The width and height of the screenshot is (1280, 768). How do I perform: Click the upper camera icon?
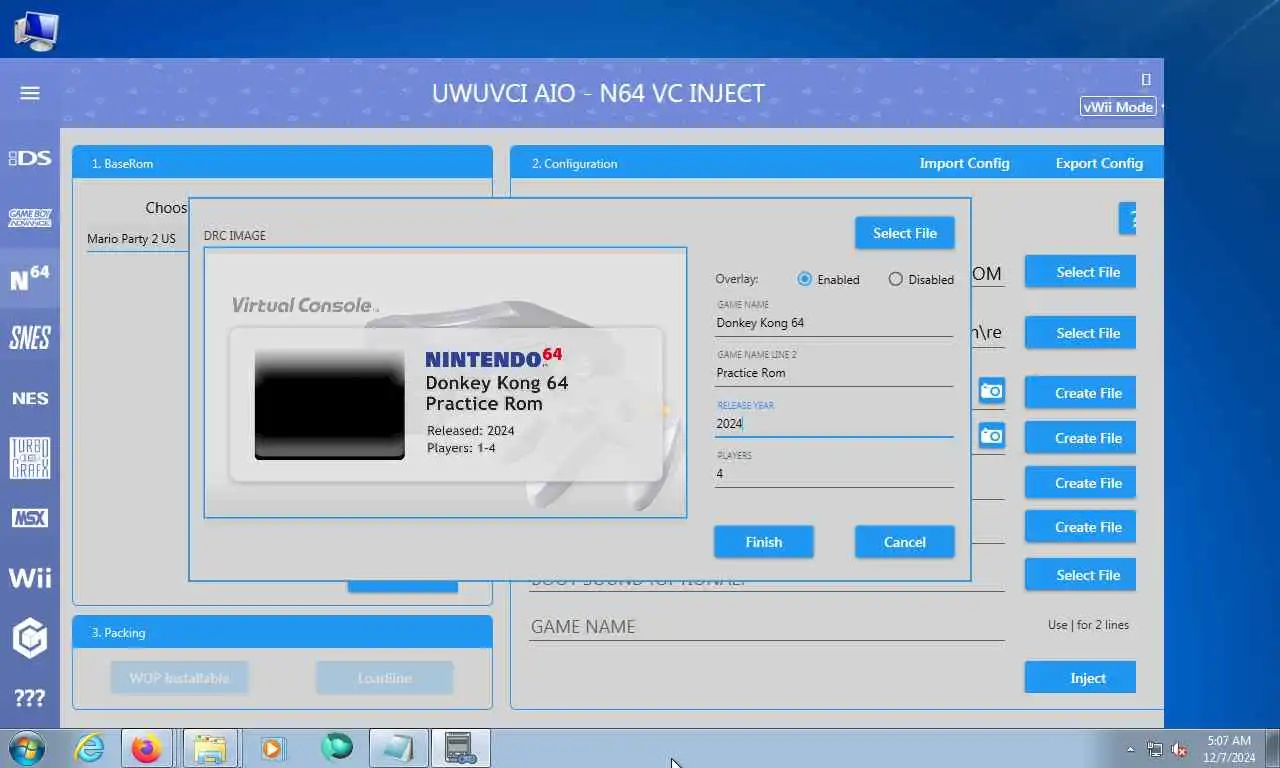pos(991,391)
